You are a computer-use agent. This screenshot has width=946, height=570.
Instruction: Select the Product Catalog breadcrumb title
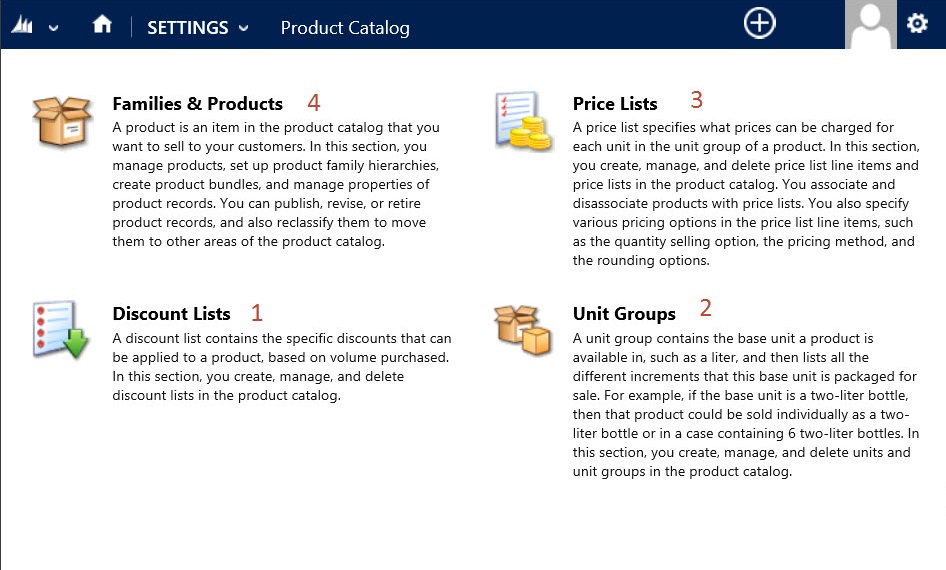pos(345,28)
